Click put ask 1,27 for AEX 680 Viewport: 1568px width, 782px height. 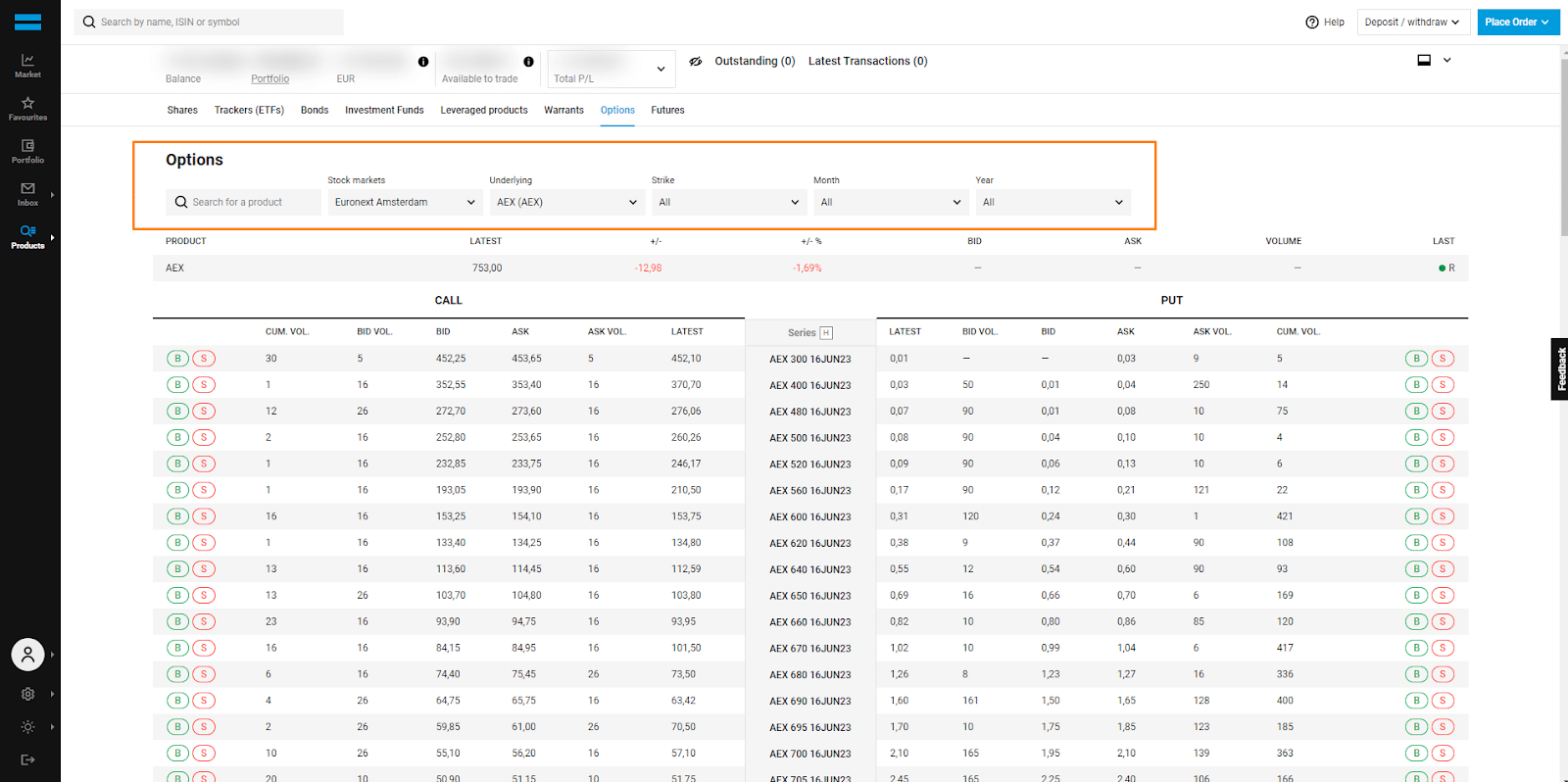click(x=1126, y=674)
